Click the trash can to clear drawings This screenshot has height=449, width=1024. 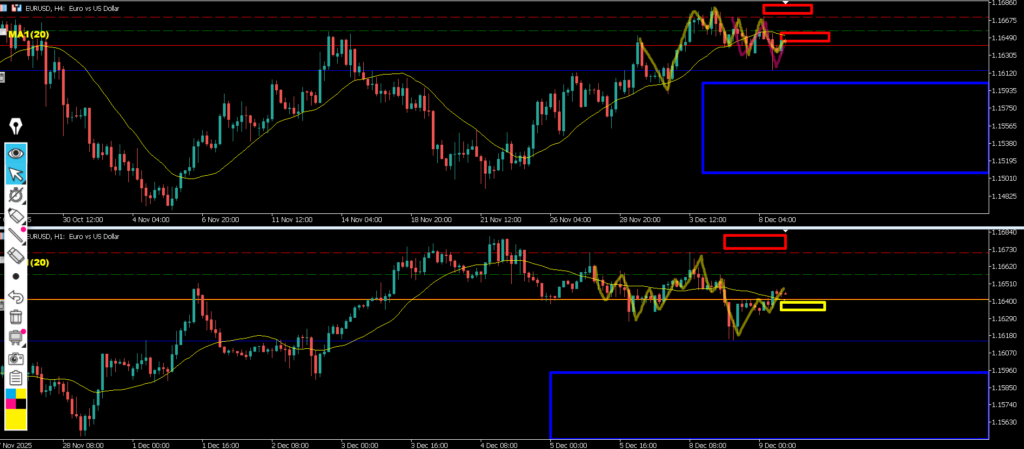[16, 317]
